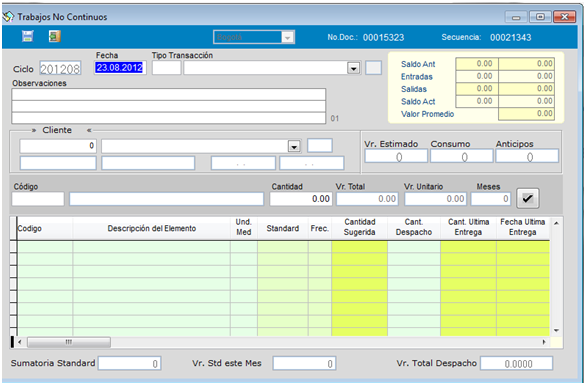Click the Consumo field
Viewport: 586px width, 385px height.
[461, 156]
